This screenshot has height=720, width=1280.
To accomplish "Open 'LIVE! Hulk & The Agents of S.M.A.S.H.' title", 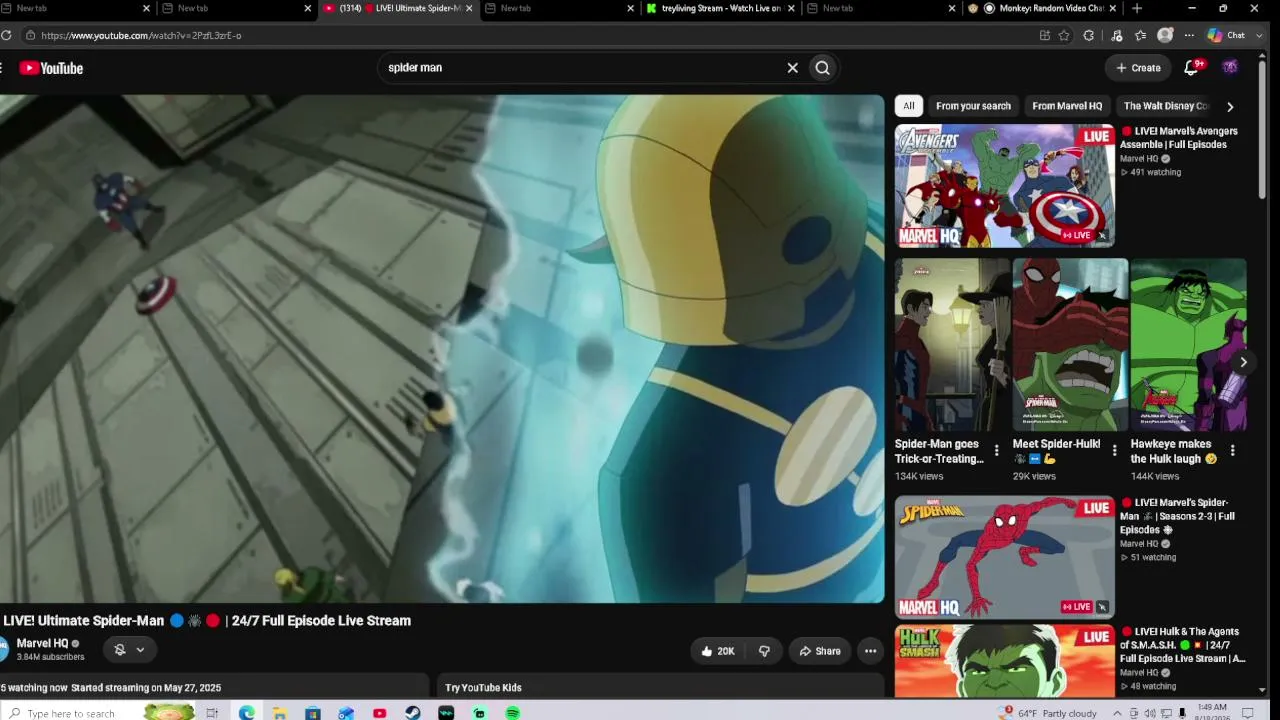I will pyautogui.click(x=1183, y=645).
